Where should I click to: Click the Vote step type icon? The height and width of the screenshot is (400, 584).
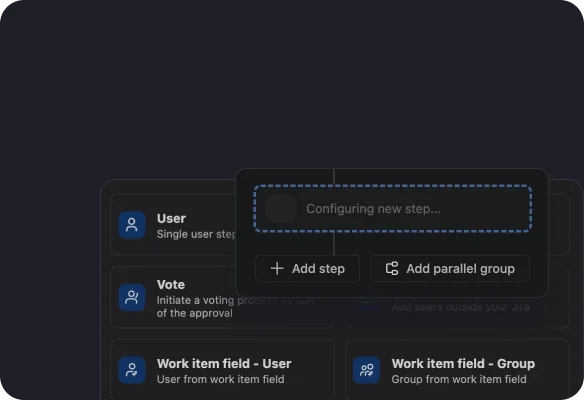coord(131,297)
